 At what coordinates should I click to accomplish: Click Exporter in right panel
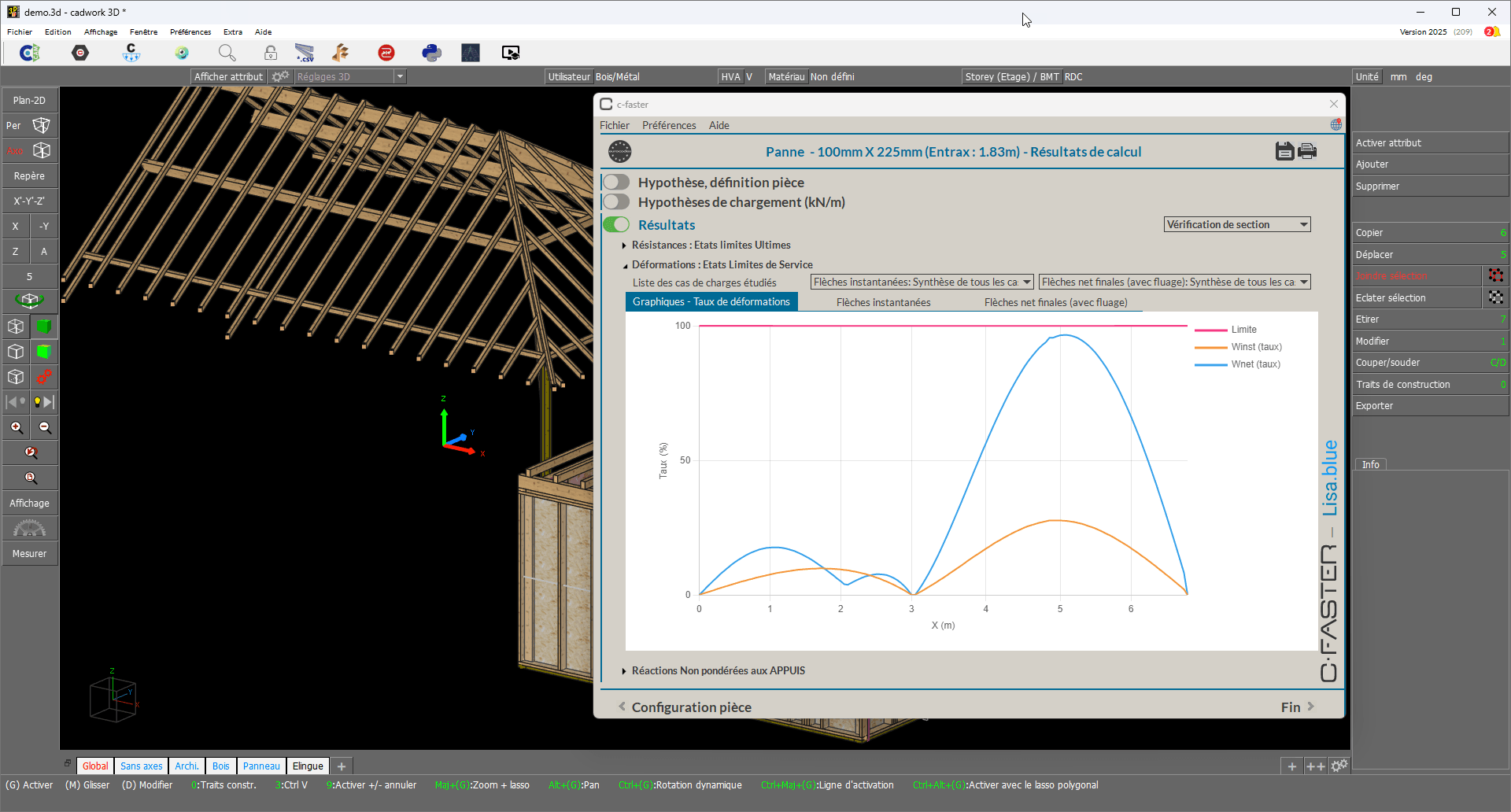[x=1430, y=405]
